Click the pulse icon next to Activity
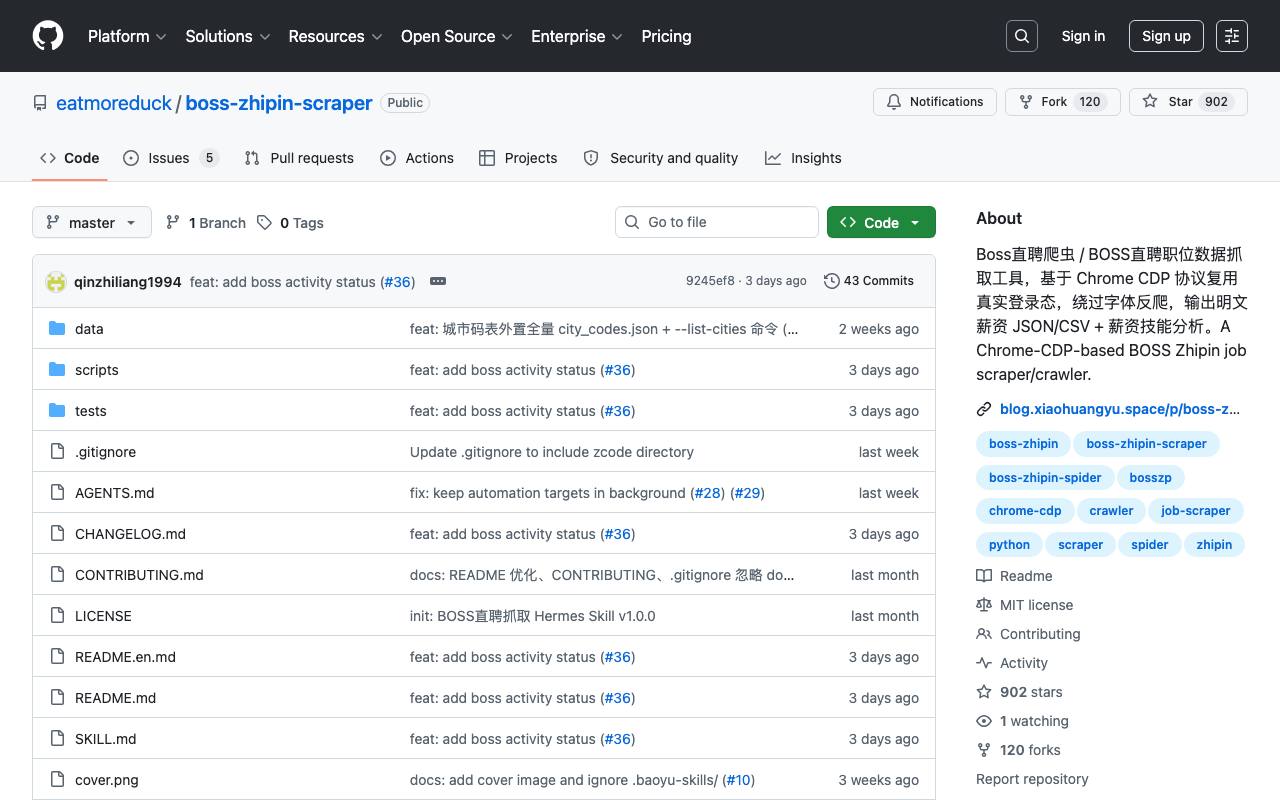The image size is (1280, 800). click(x=984, y=663)
